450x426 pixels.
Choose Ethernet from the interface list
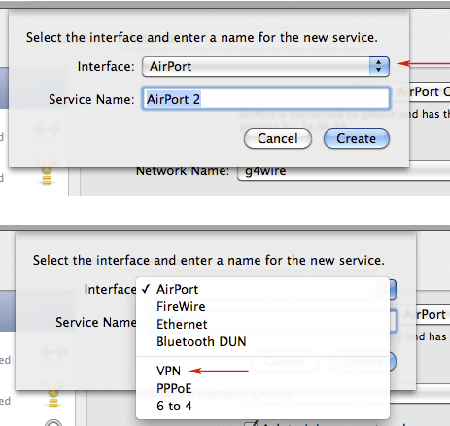click(x=263, y=324)
